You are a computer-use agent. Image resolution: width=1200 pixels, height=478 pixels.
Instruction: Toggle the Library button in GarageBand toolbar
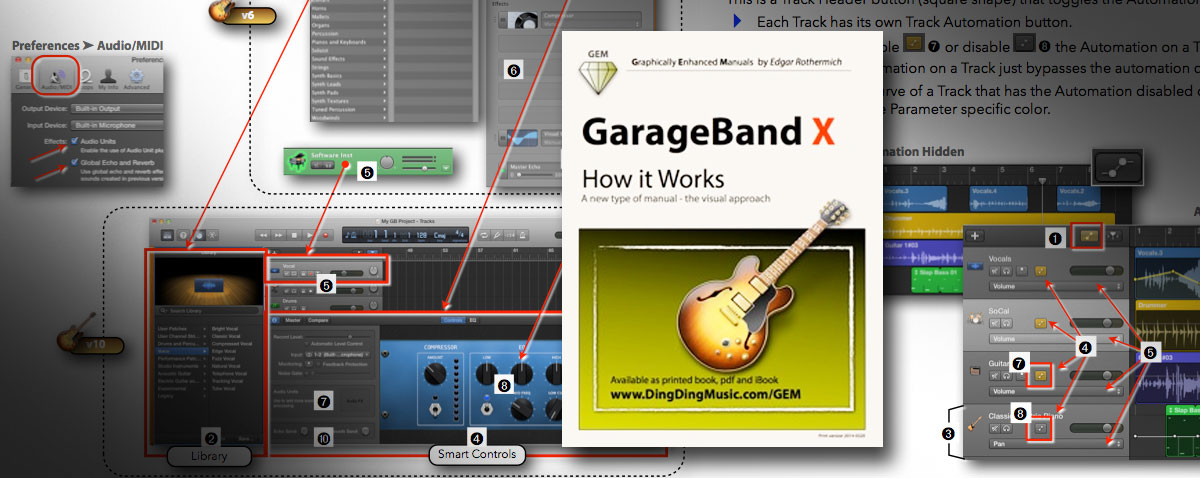pyautogui.click(x=167, y=235)
